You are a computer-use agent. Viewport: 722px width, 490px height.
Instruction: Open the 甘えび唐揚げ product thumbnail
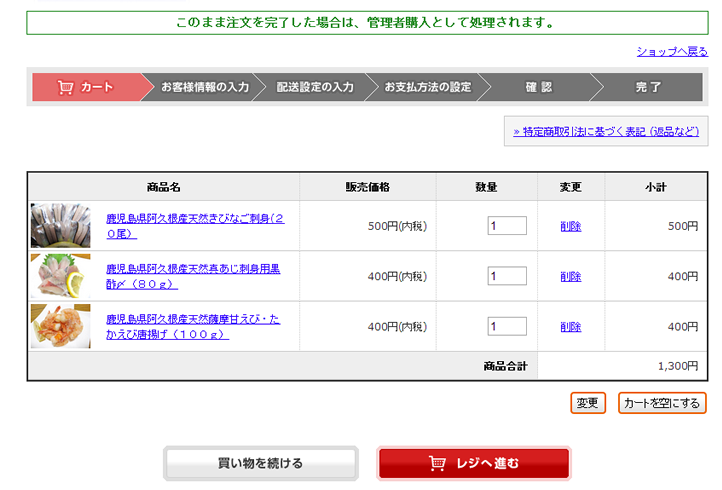coord(60,326)
